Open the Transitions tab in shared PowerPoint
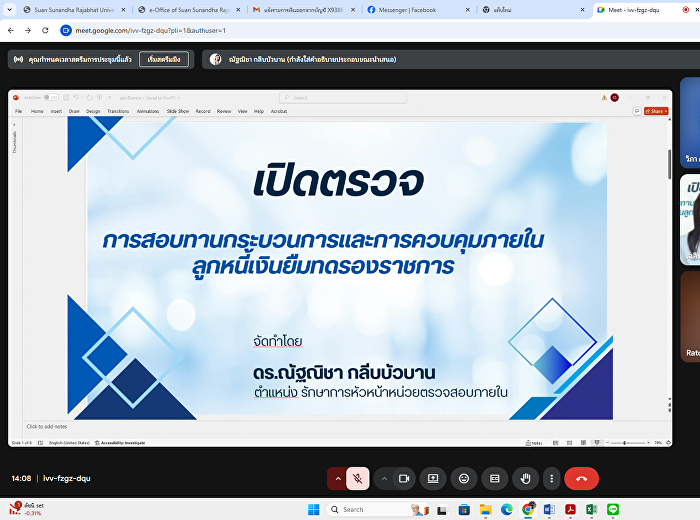 click(x=118, y=111)
